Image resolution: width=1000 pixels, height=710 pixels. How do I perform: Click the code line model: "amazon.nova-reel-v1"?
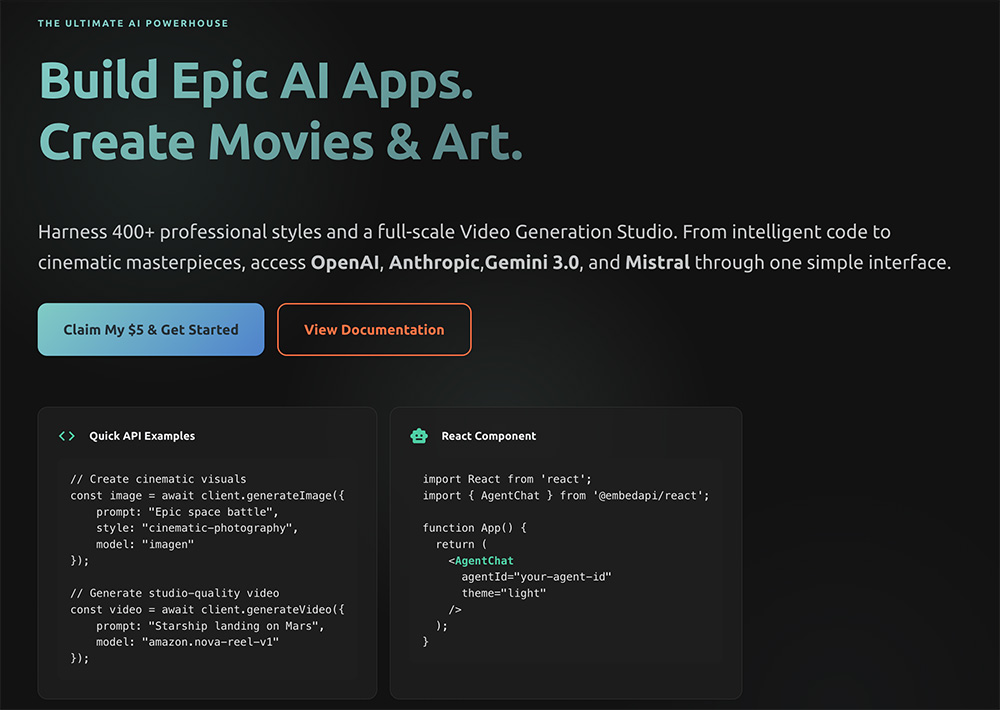coord(188,642)
